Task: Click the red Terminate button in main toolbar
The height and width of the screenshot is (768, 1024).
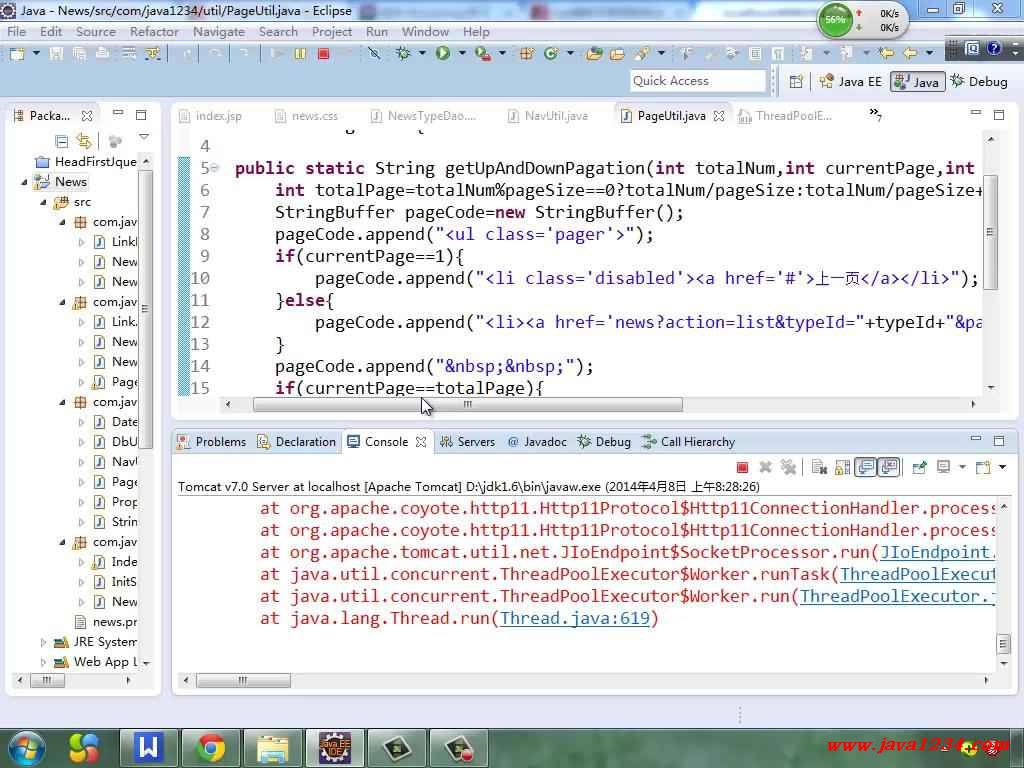Action: 323,54
